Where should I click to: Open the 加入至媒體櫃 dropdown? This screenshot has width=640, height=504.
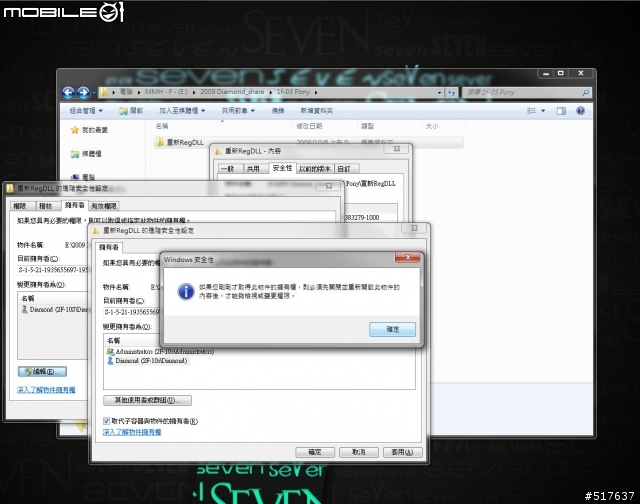coord(182,111)
